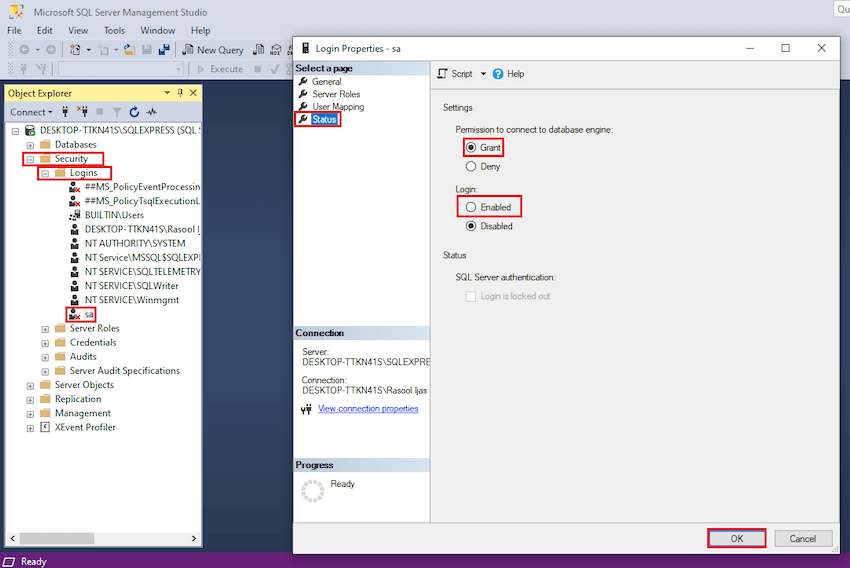Click the Save All disks icon

coord(164,50)
